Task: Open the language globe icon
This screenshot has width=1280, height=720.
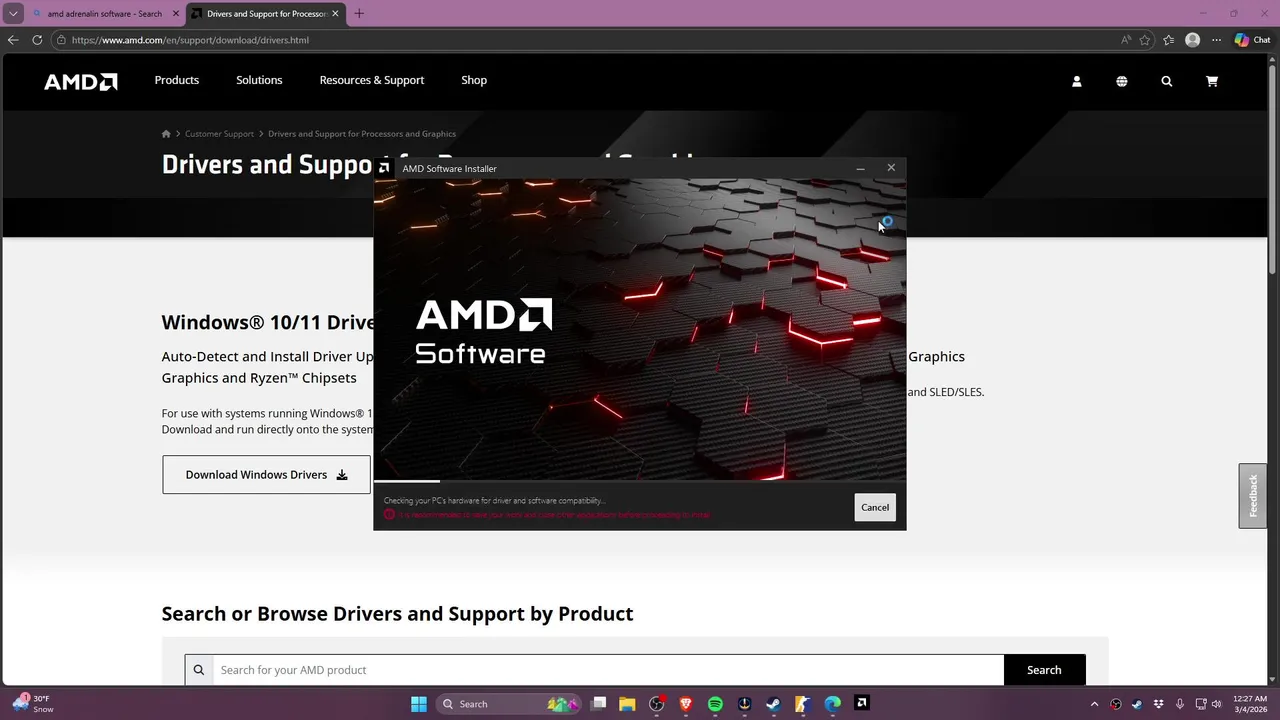Action: click(1122, 81)
